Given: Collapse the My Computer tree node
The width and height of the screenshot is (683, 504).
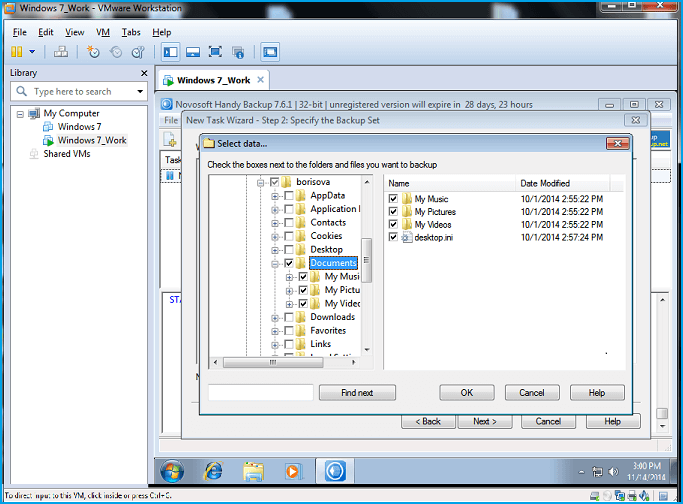Looking at the screenshot, I should (20, 114).
